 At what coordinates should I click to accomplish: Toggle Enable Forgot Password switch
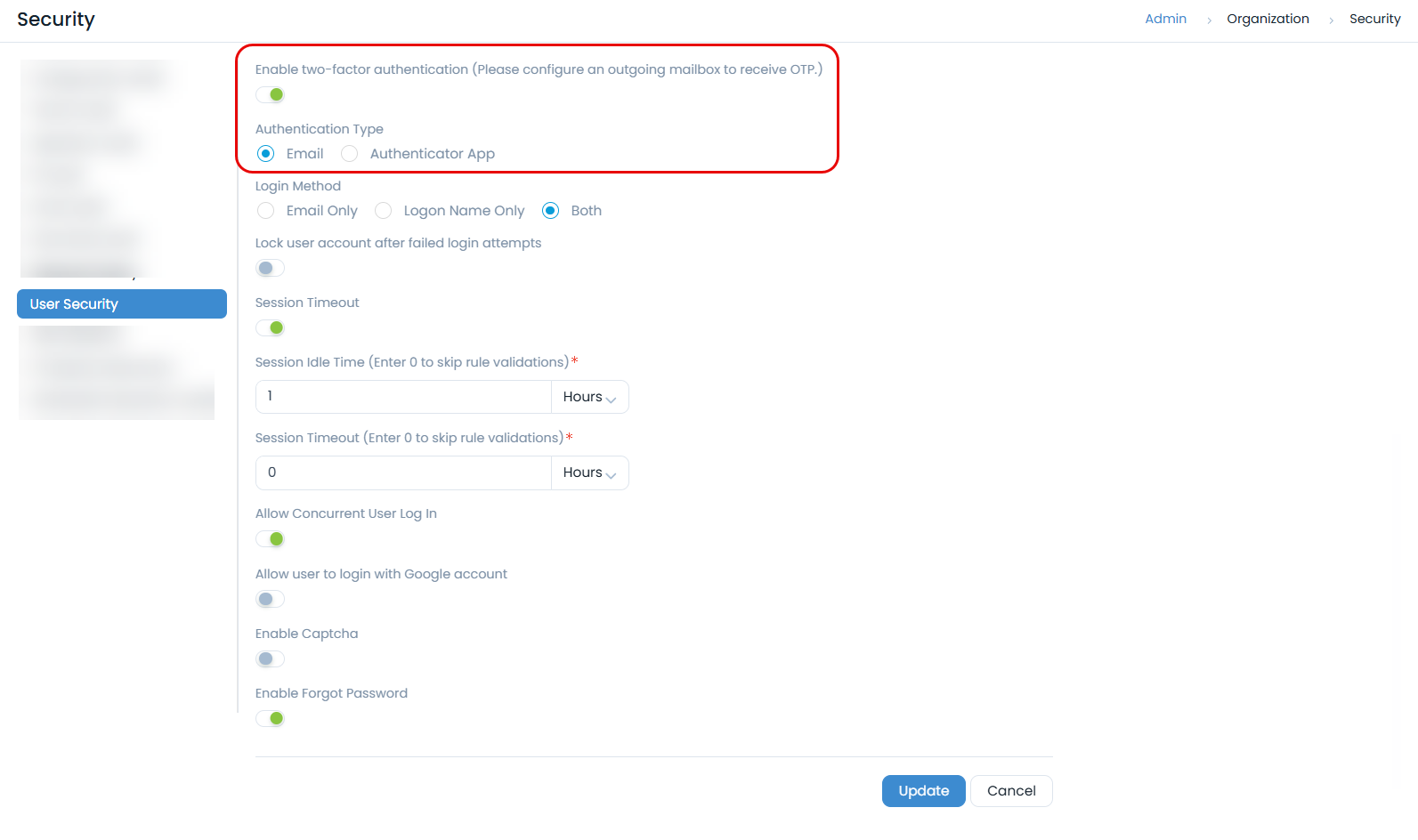(x=270, y=718)
